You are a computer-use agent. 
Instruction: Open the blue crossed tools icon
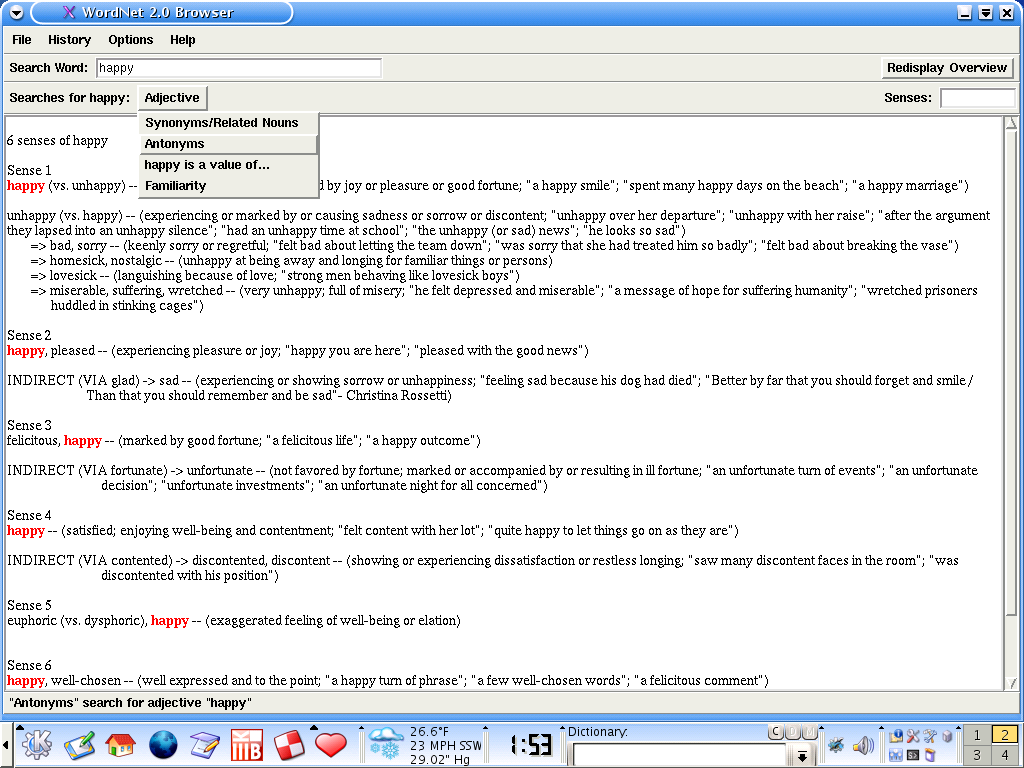930,737
